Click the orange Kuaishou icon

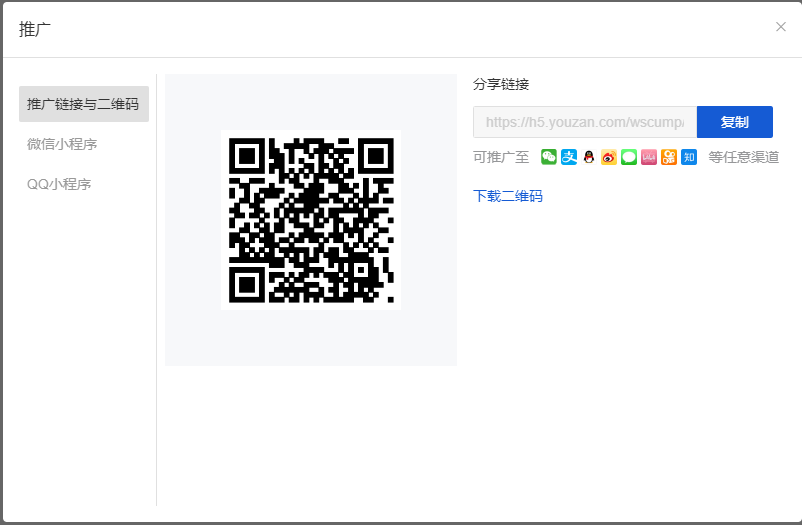tap(669, 157)
